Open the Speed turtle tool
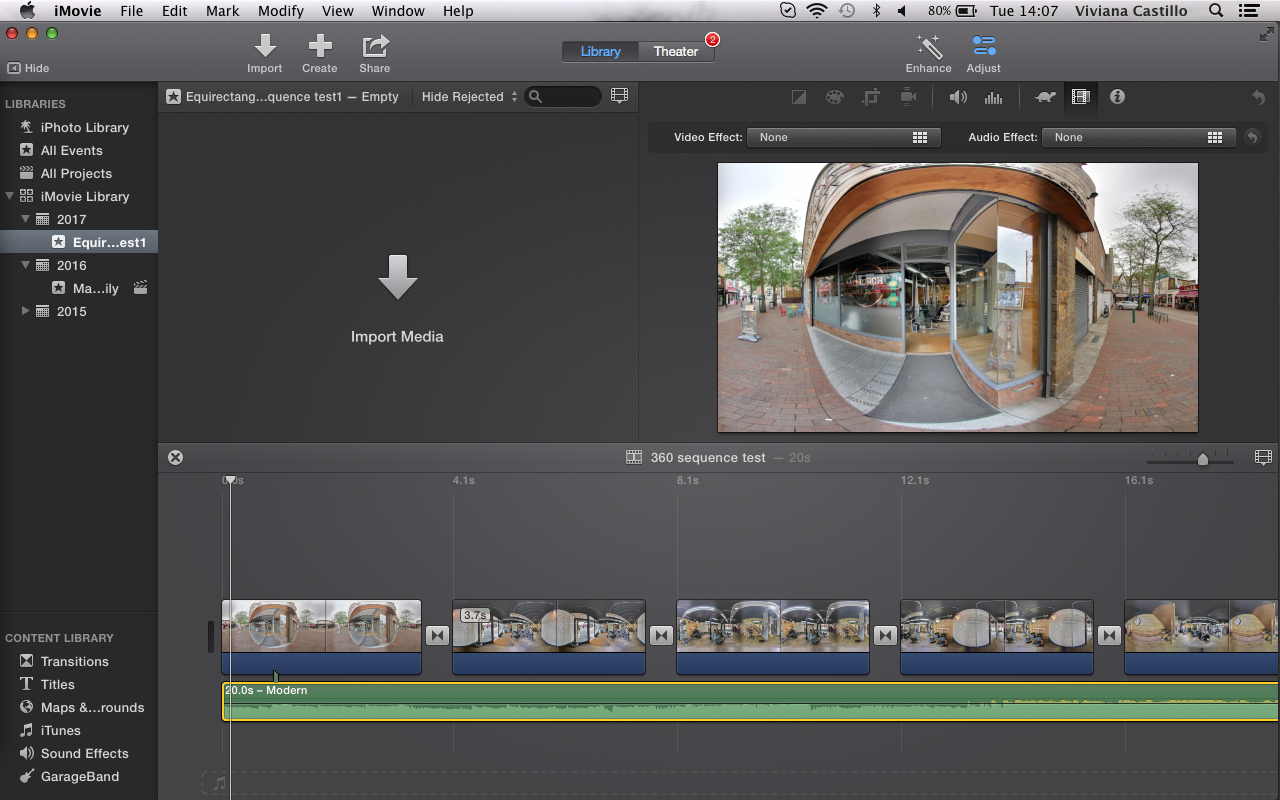The height and width of the screenshot is (800, 1280). pos(1045,97)
